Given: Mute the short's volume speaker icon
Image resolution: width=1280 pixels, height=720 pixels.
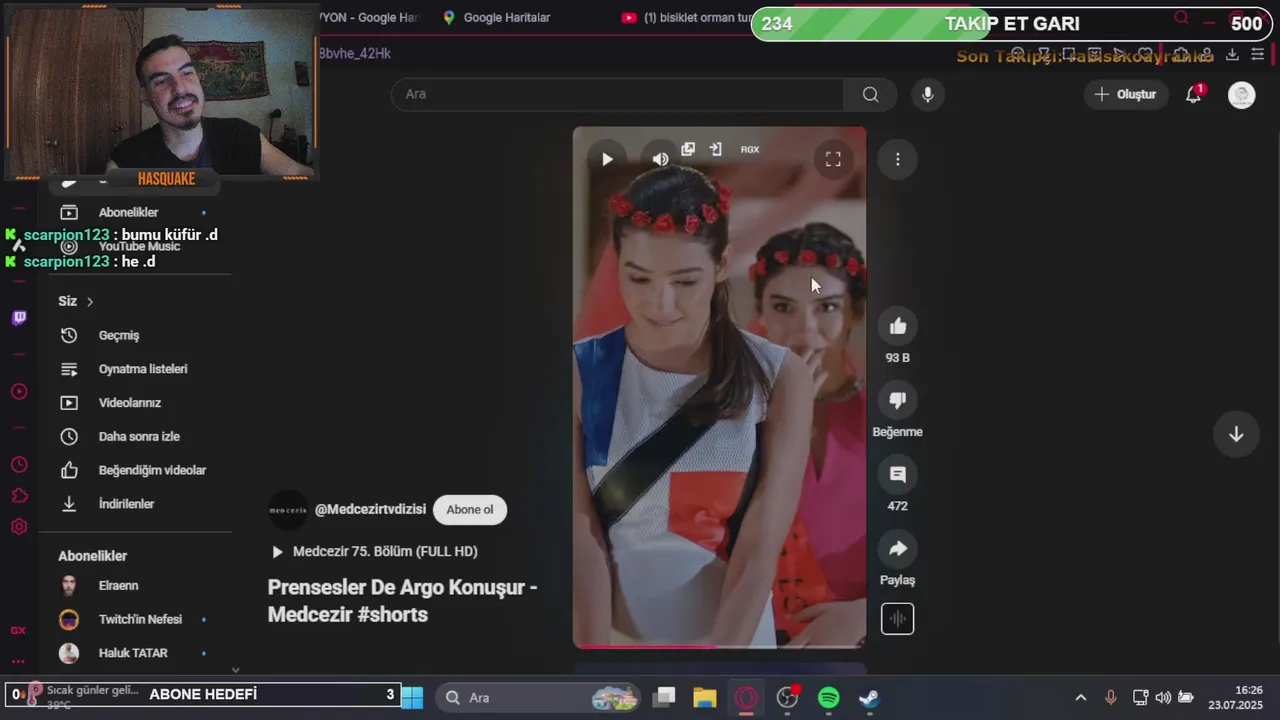Looking at the screenshot, I should click(660, 159).
